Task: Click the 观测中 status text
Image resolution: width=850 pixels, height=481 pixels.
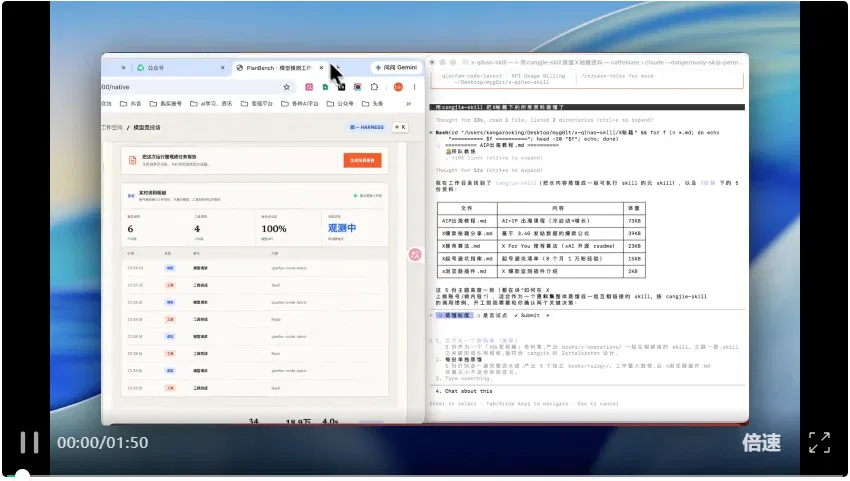Action: tap(342, 228)
